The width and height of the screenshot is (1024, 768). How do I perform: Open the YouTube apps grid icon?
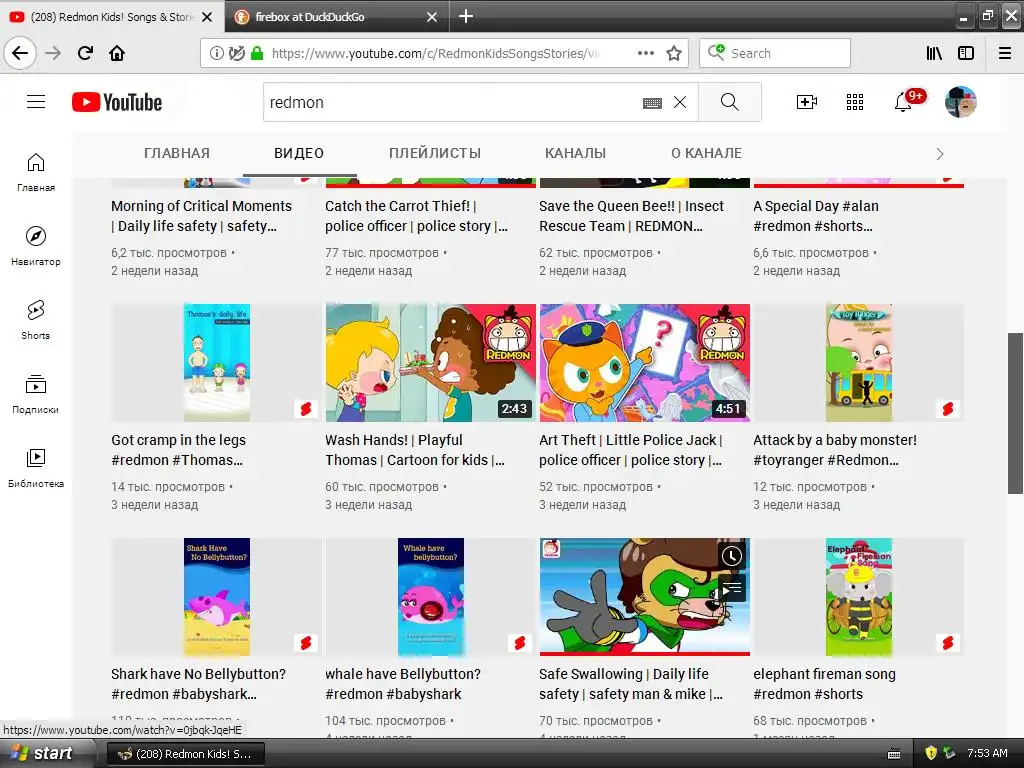855,102
